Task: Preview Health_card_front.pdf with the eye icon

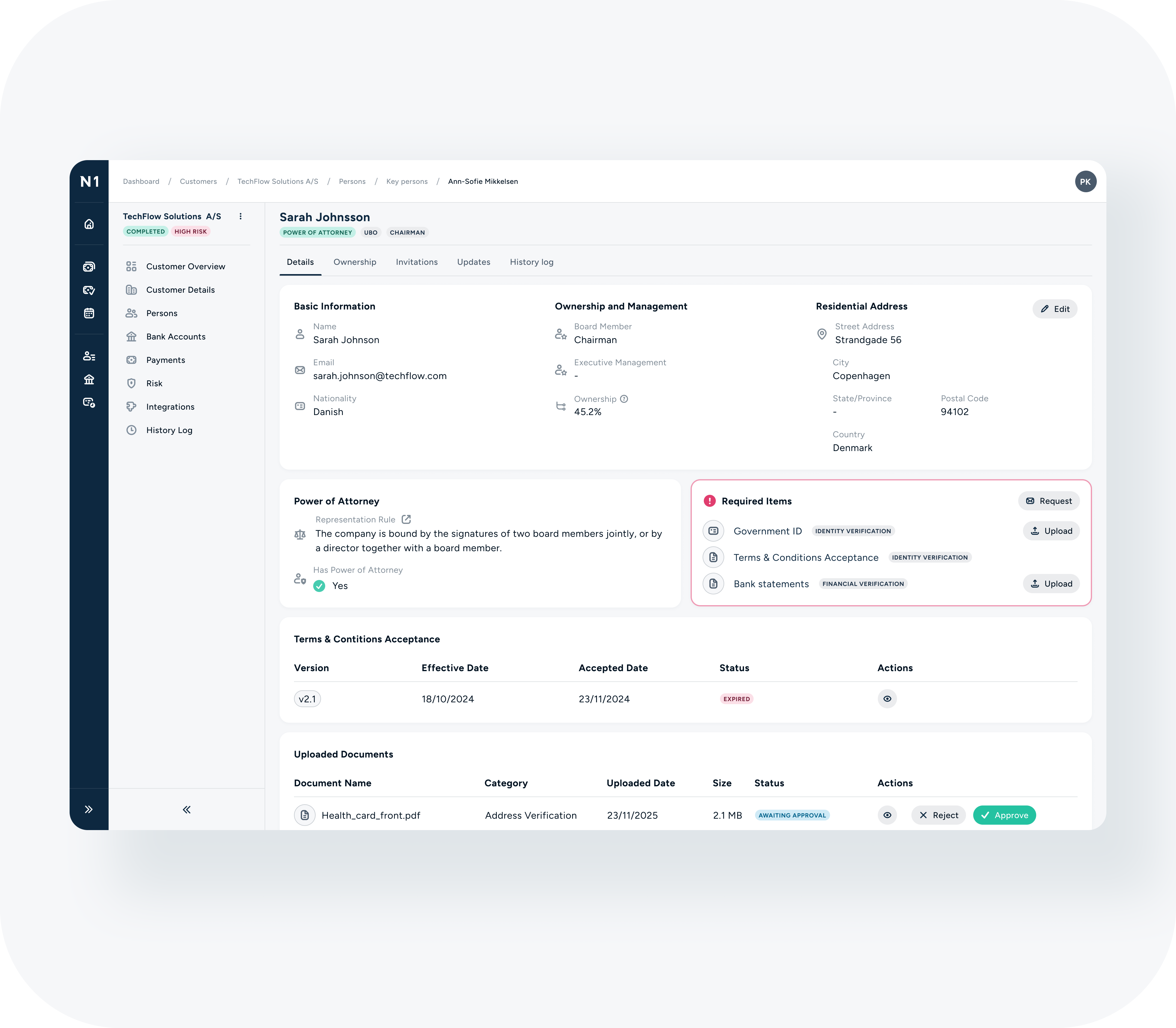Action: click(x=887, y=815)
